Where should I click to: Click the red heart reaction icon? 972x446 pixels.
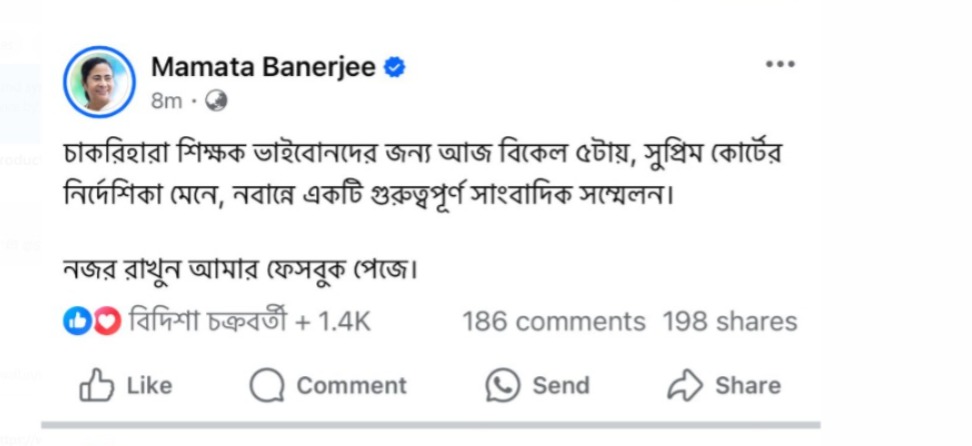click(107, 321)
